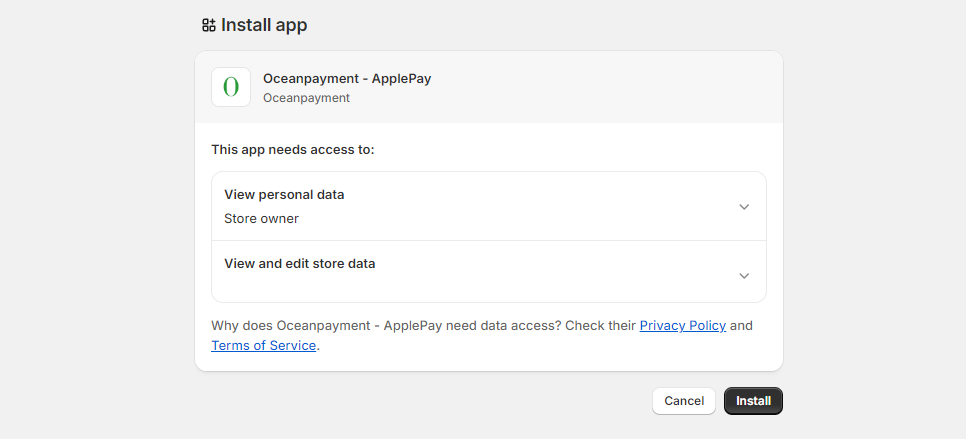Open the Privacy Policy link
966x439 pixels.
682,326
